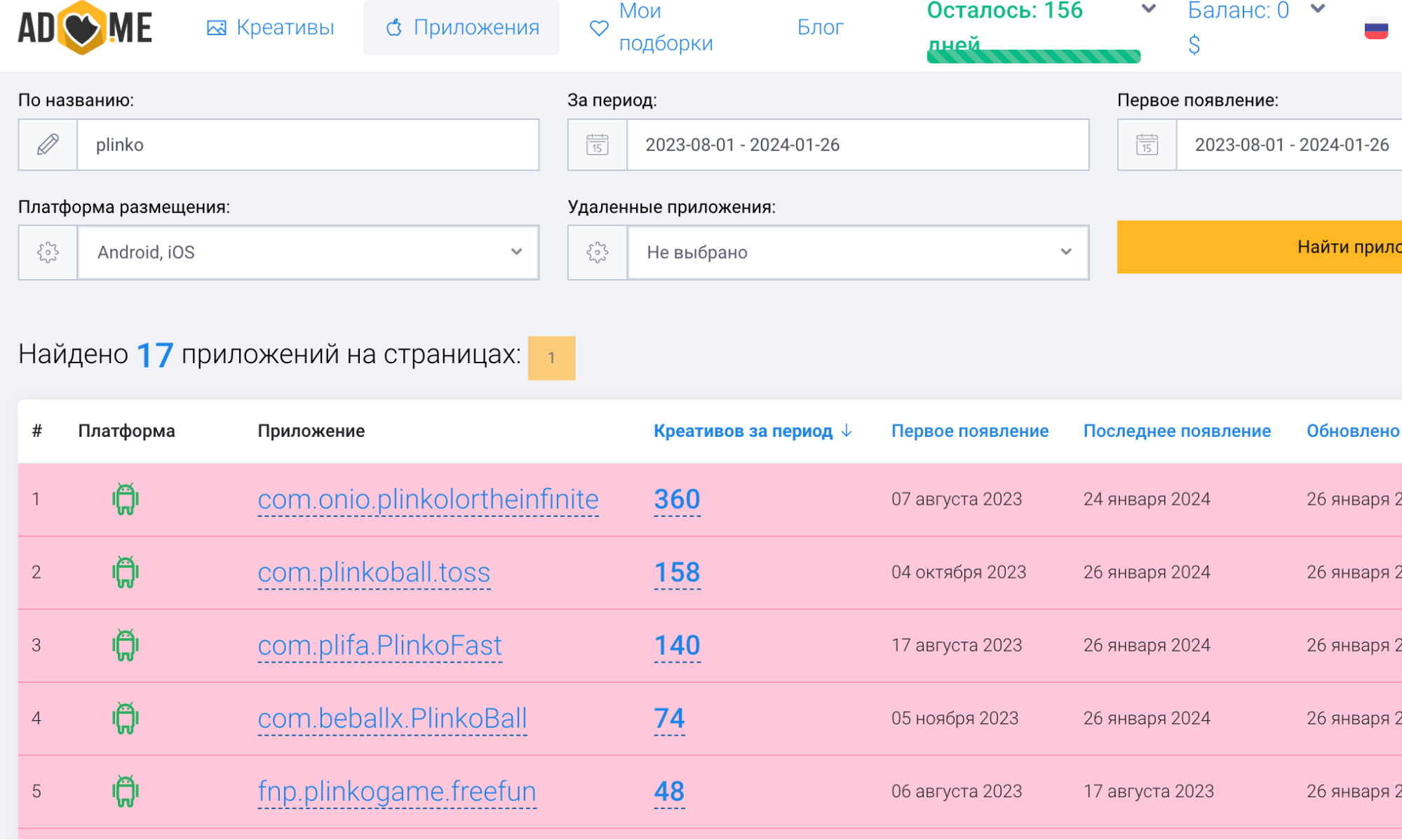The width and height of the screenshot is (1402, 840).
Task: Click the За период date range field
Action: point(858,144)
